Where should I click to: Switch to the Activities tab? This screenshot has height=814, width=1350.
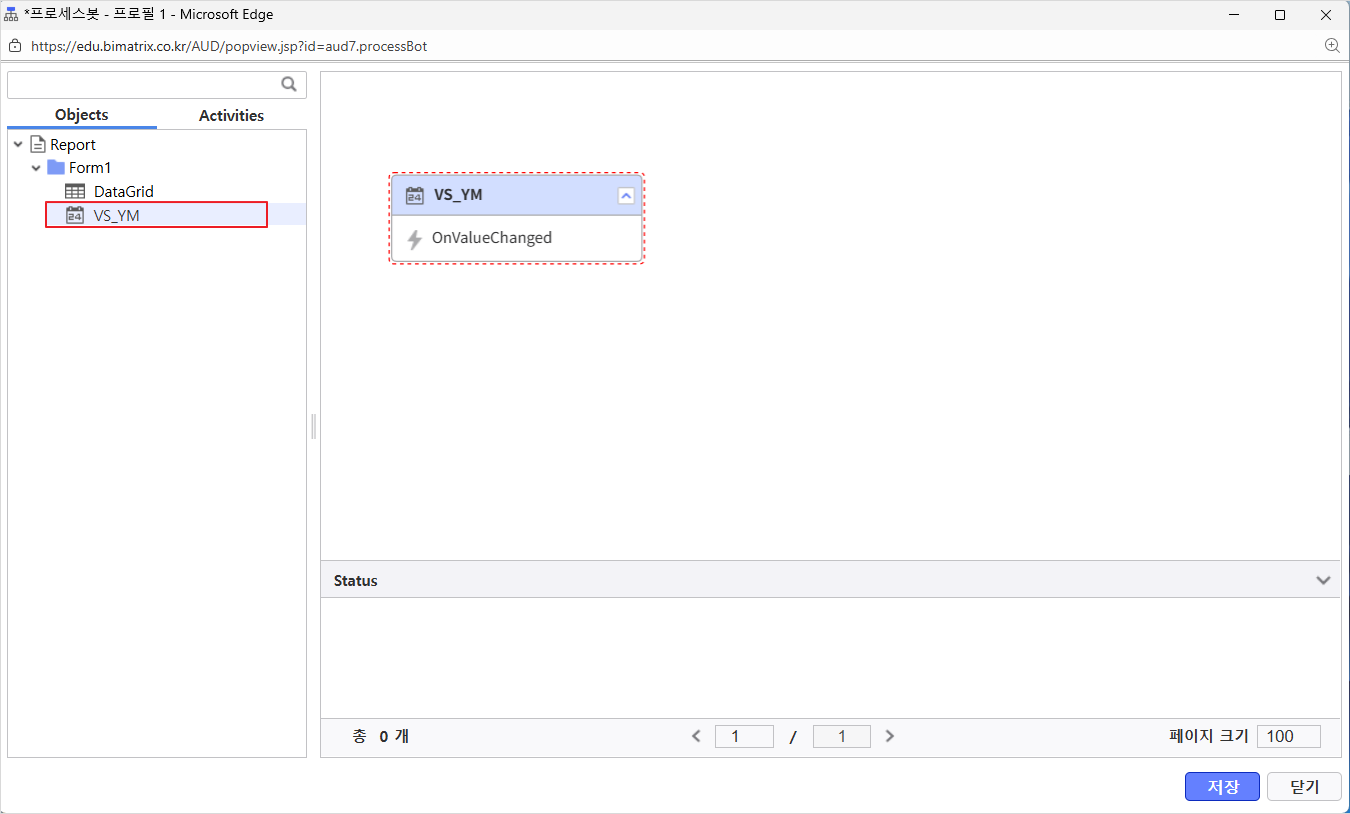pyautogui.click(x=231, y=116)
